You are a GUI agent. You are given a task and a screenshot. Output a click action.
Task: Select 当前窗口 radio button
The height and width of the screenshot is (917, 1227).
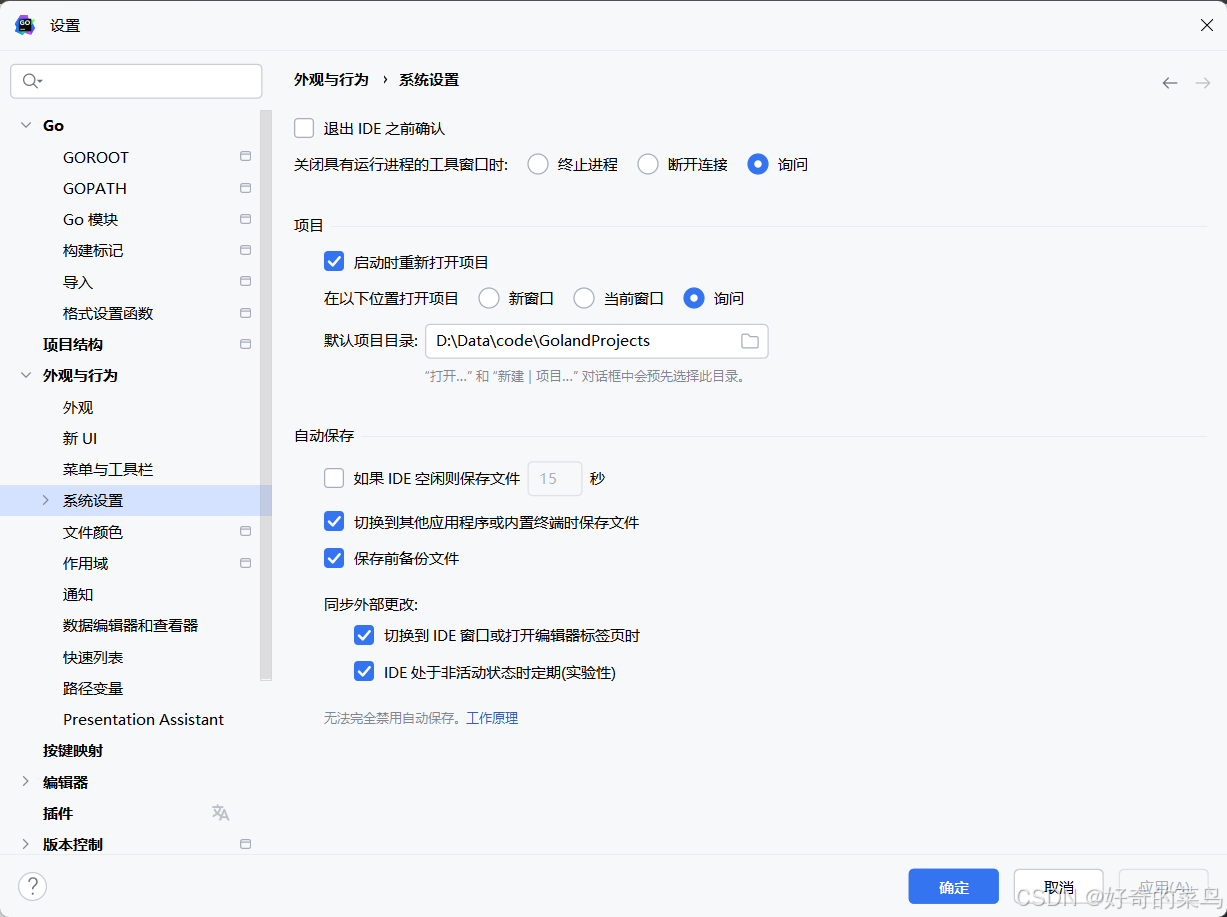(x=584, y=298)
